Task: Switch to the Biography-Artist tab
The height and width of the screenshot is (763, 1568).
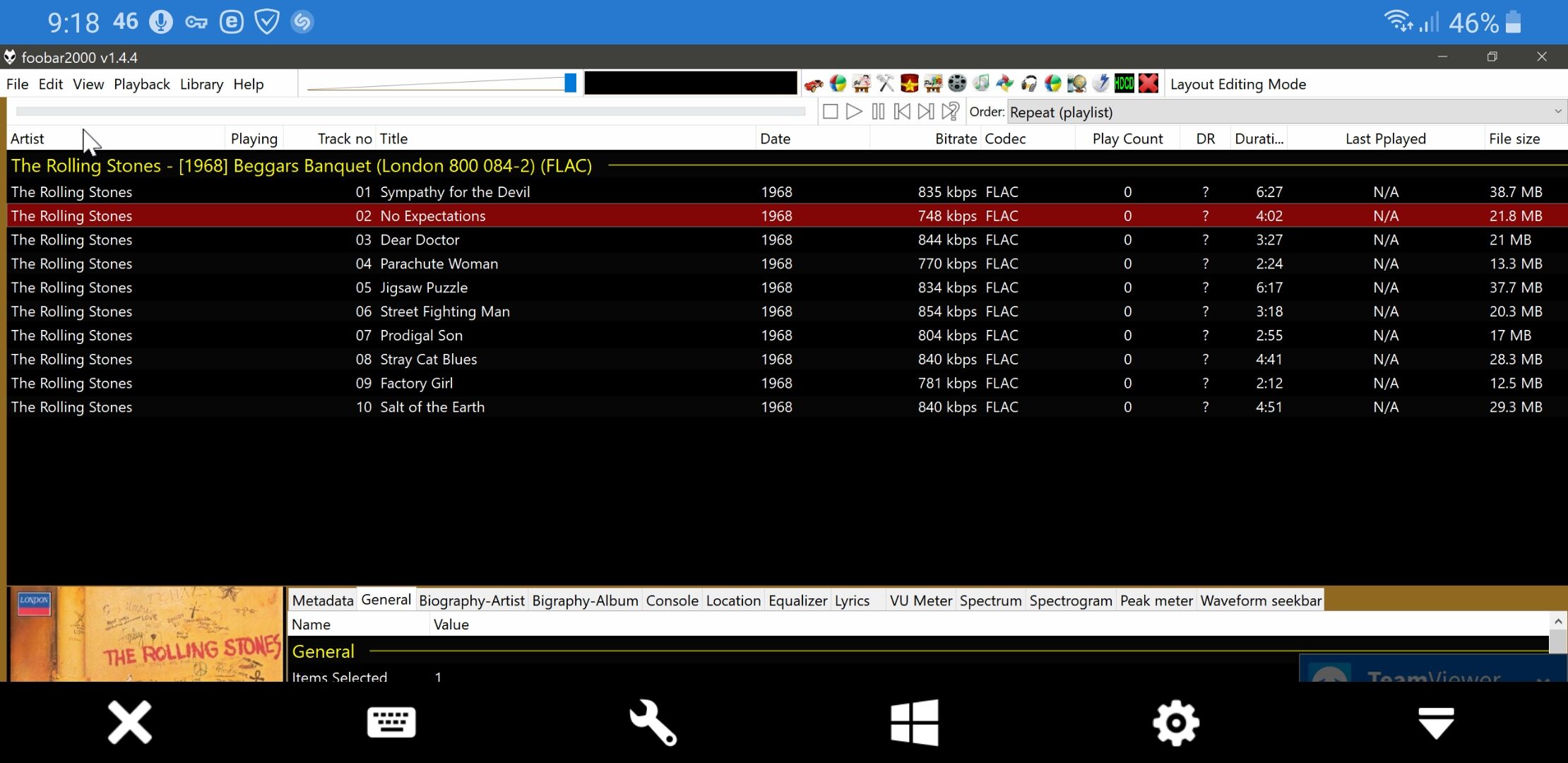Action: tap(472, 601)
